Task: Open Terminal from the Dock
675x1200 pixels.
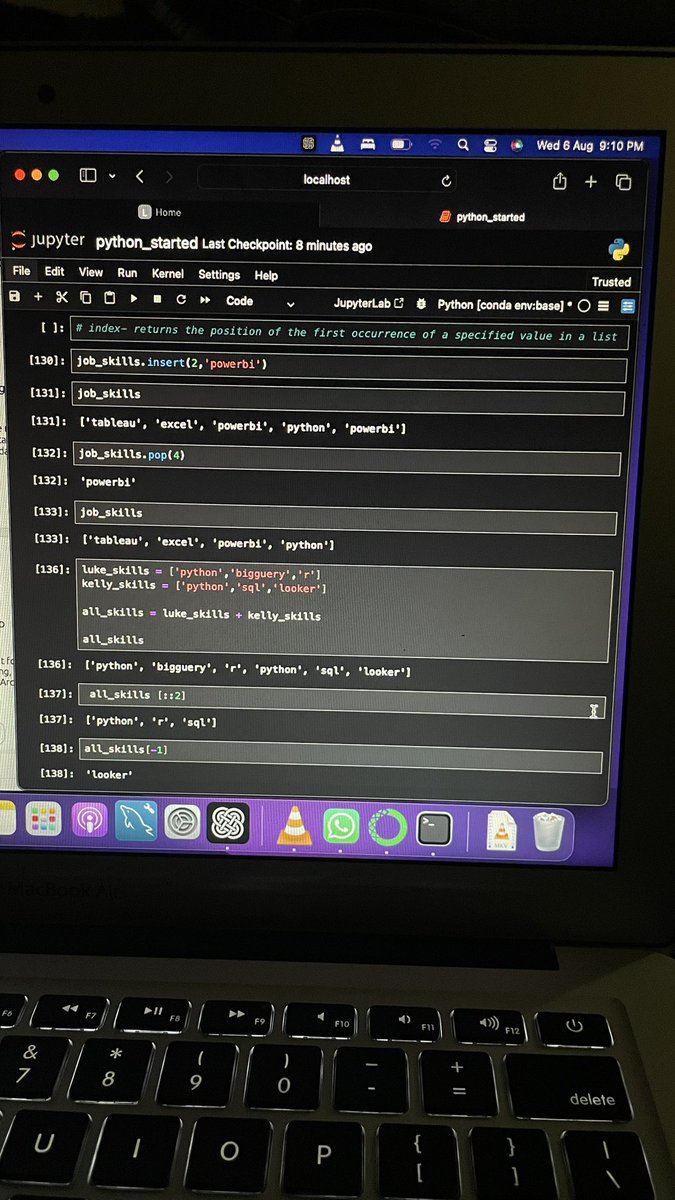Action: tap(434, 828)
